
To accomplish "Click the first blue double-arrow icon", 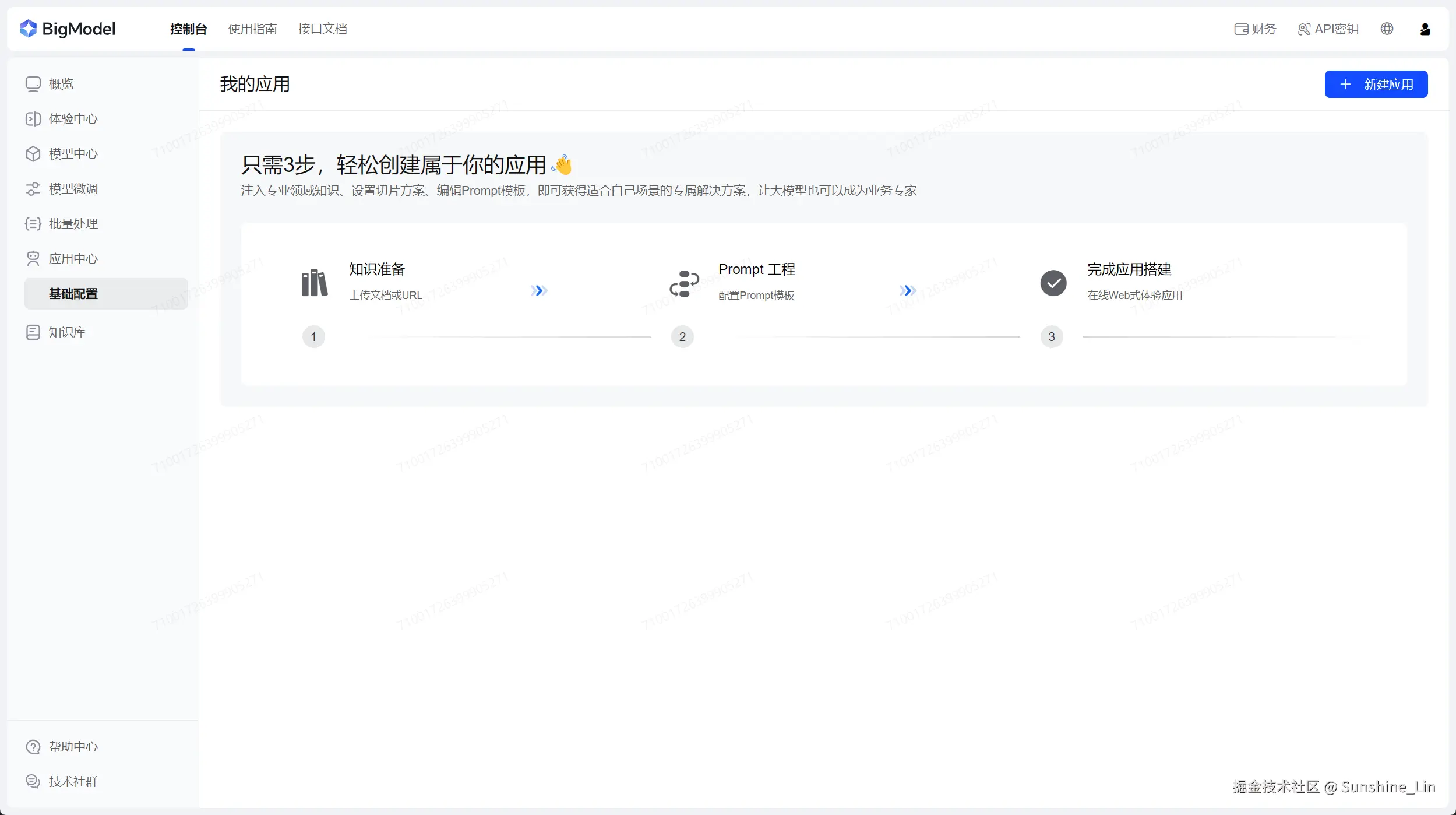I will pyautogui.click(x=539, y=290).
